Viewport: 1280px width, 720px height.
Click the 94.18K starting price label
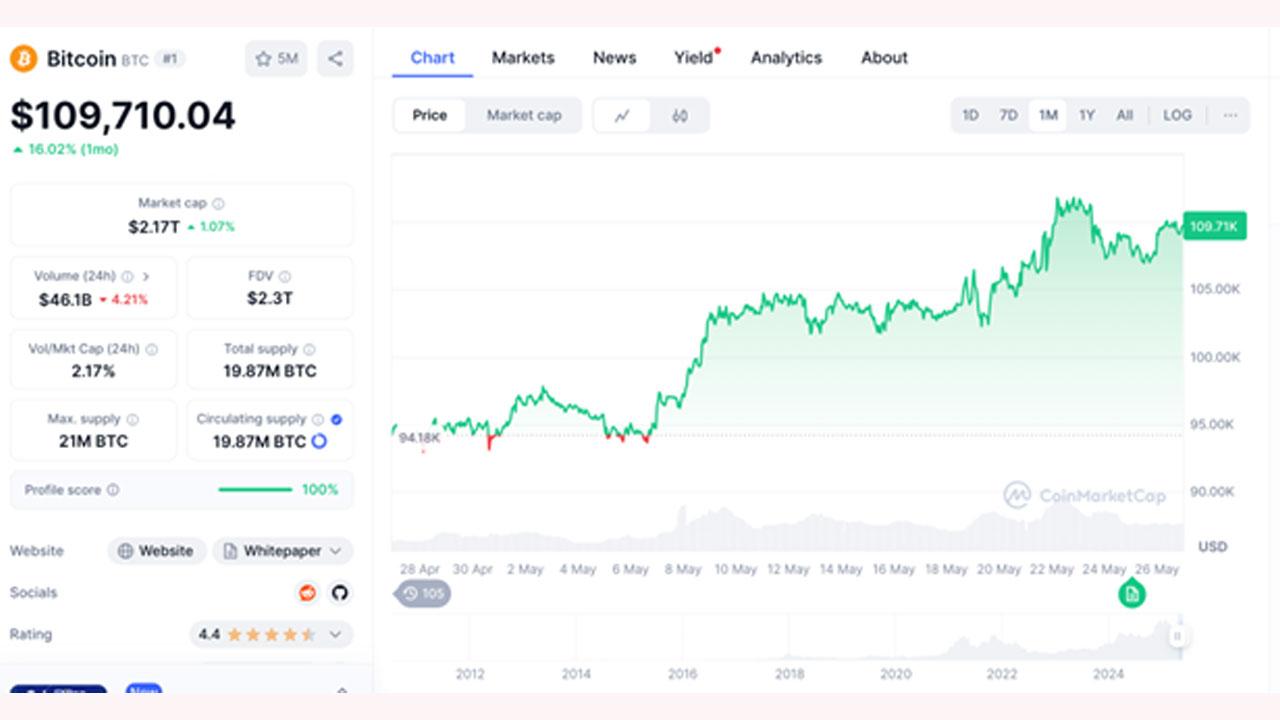[419, 438]
